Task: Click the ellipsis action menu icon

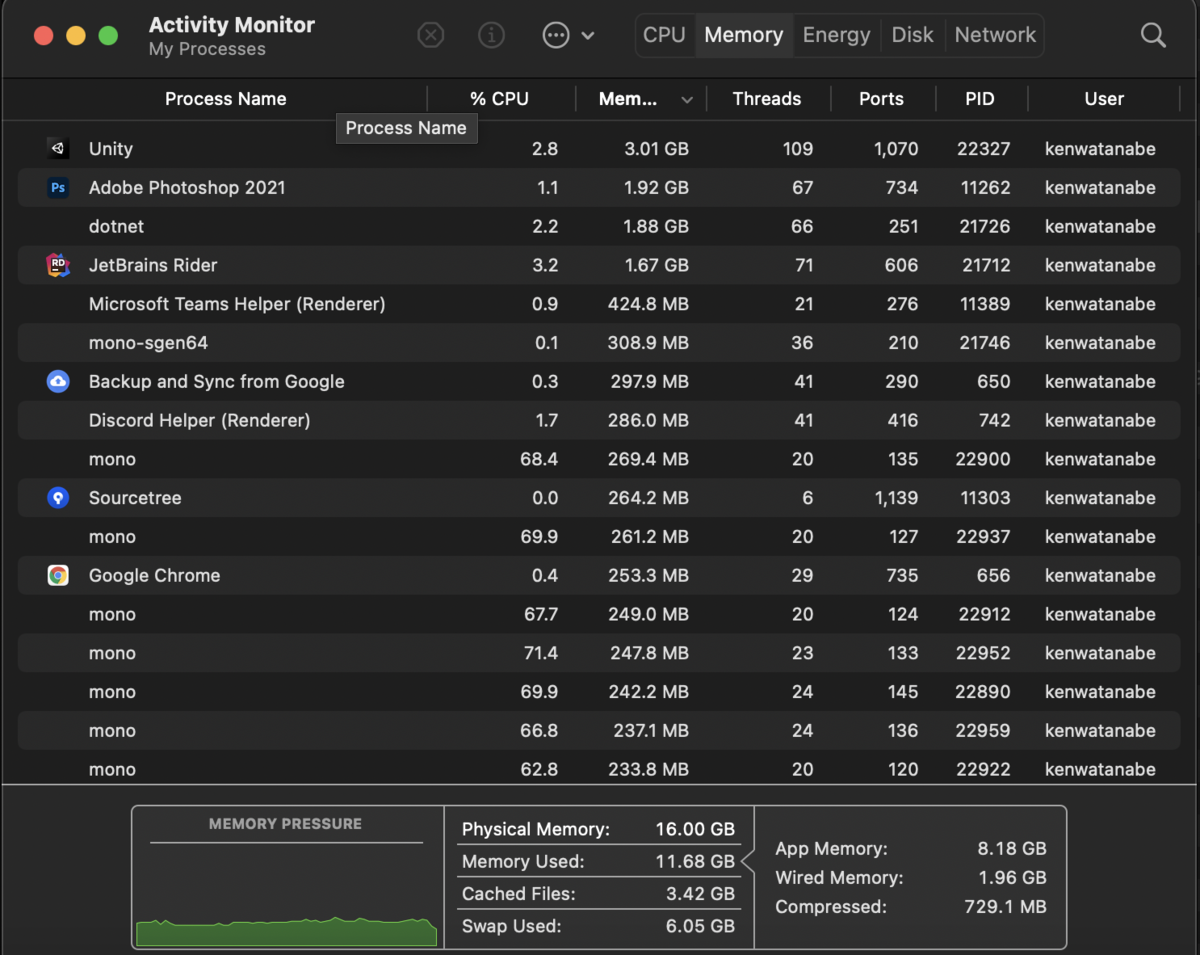Action: point(556,35)
